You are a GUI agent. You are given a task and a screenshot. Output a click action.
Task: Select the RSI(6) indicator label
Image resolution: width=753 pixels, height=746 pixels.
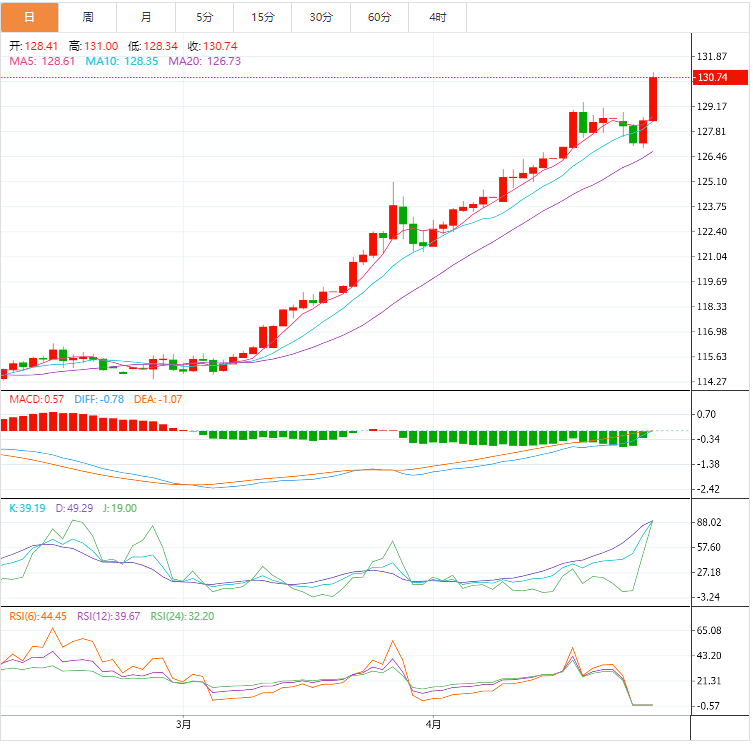pos(38,616)
